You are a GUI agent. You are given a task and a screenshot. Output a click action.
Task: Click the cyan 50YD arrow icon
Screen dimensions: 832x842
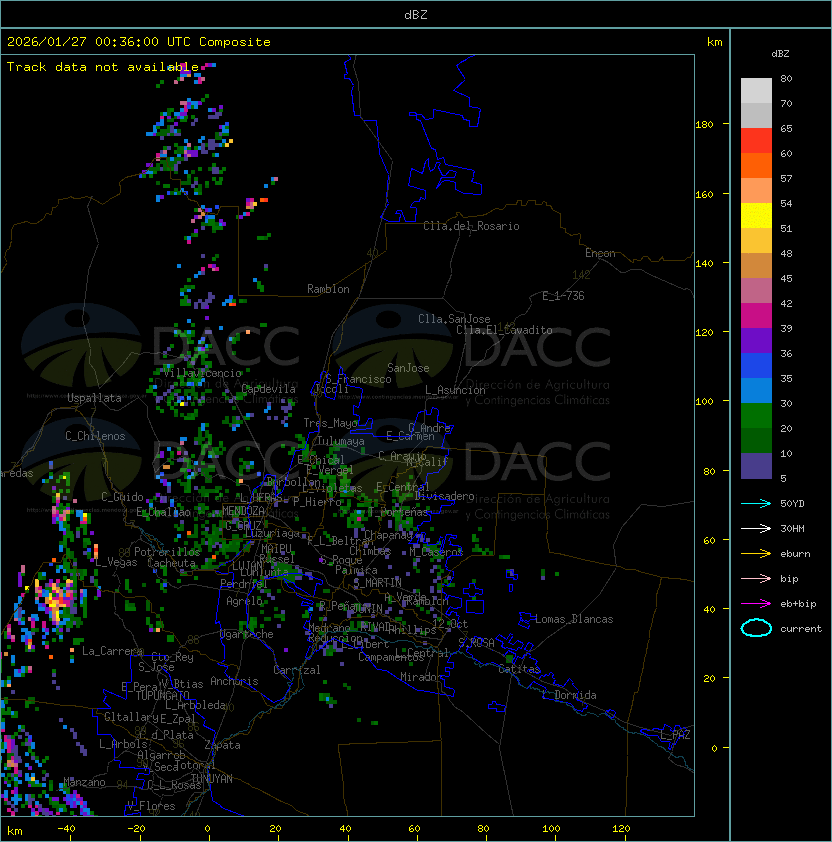click(756, 503)
